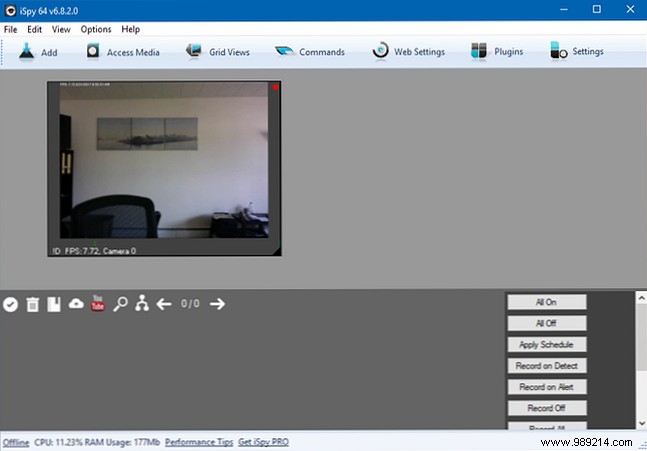
Task: Open the Options menu
Action: tap(96, 29)
